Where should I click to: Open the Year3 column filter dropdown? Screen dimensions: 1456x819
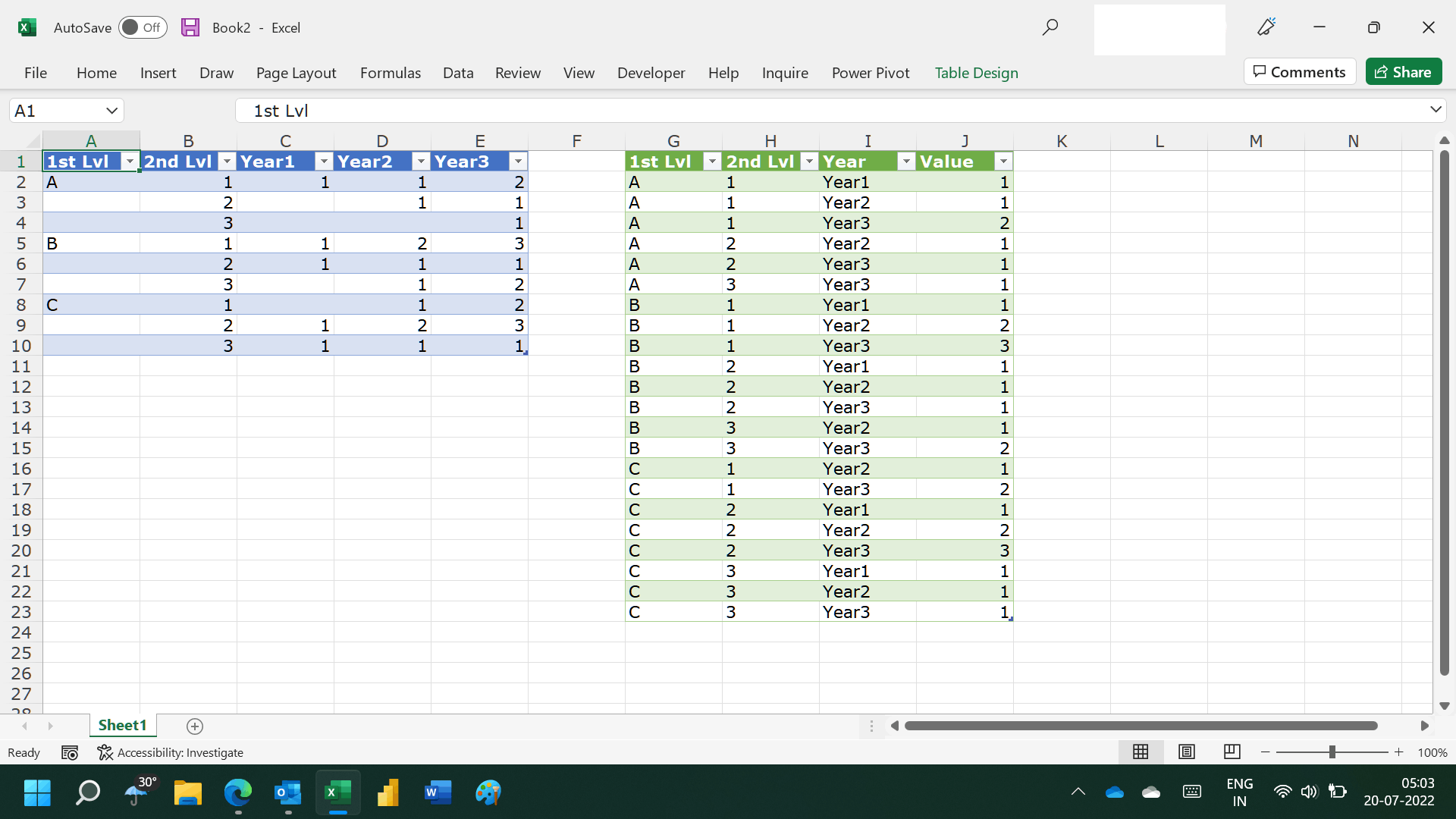click(x=518, y=162)
